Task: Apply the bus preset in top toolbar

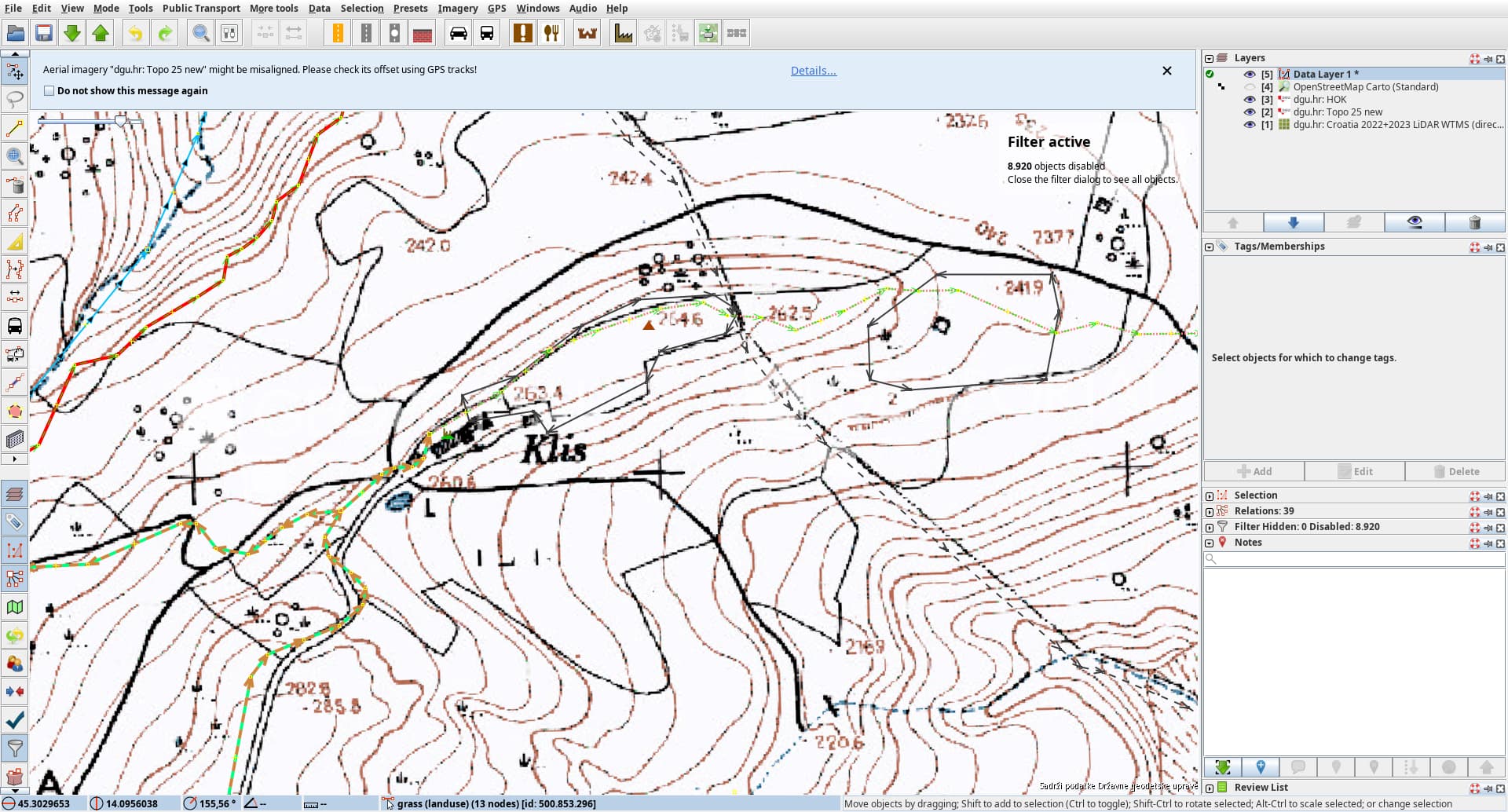Action: (x=487, y=33)
